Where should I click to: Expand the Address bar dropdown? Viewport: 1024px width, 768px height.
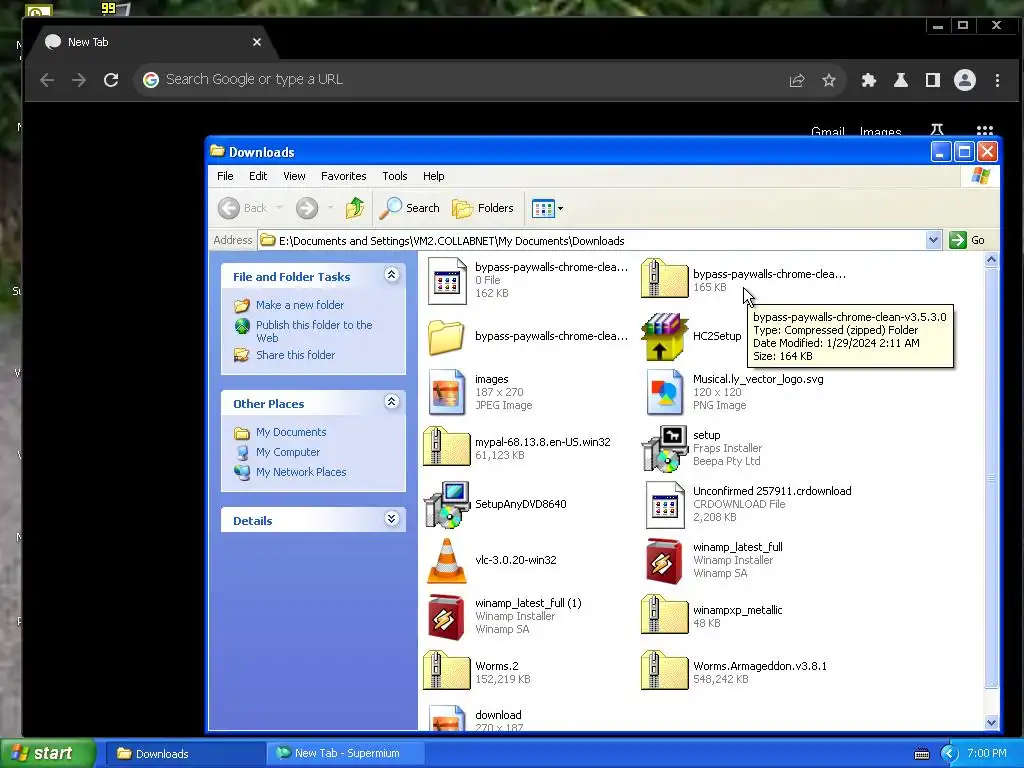933,240
